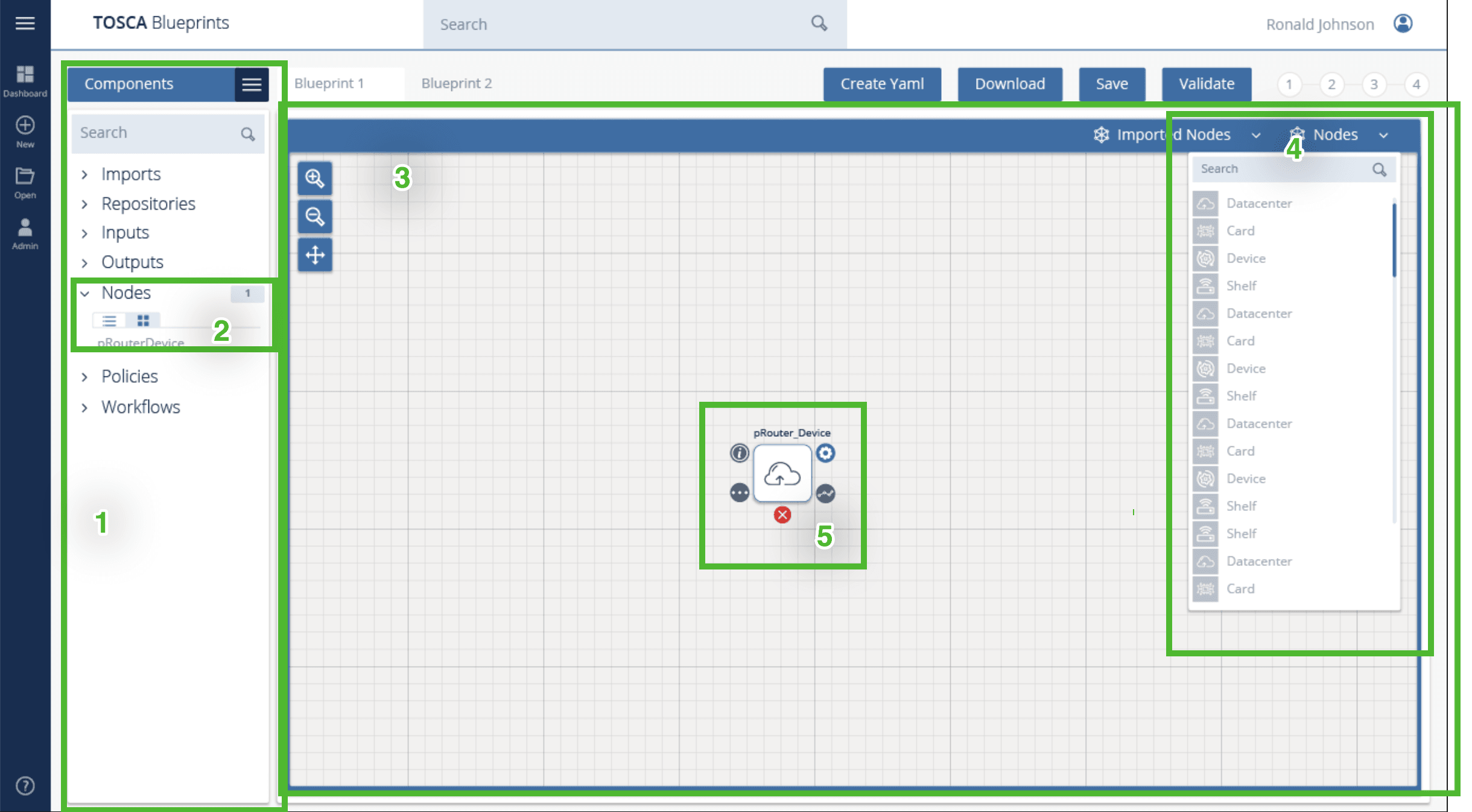Collapse the Nodes tree section
Screen dimensions: 1472x812
click(x=85, y=293)
